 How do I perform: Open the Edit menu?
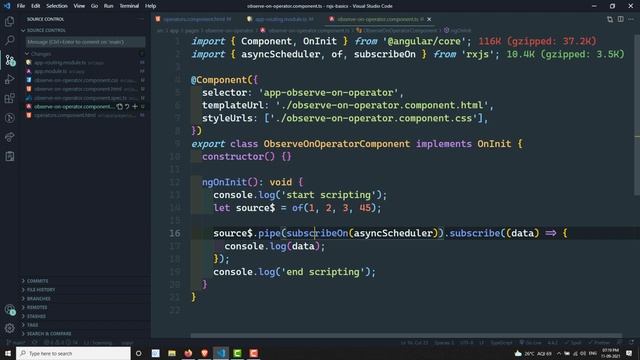[x=36, y=6]
